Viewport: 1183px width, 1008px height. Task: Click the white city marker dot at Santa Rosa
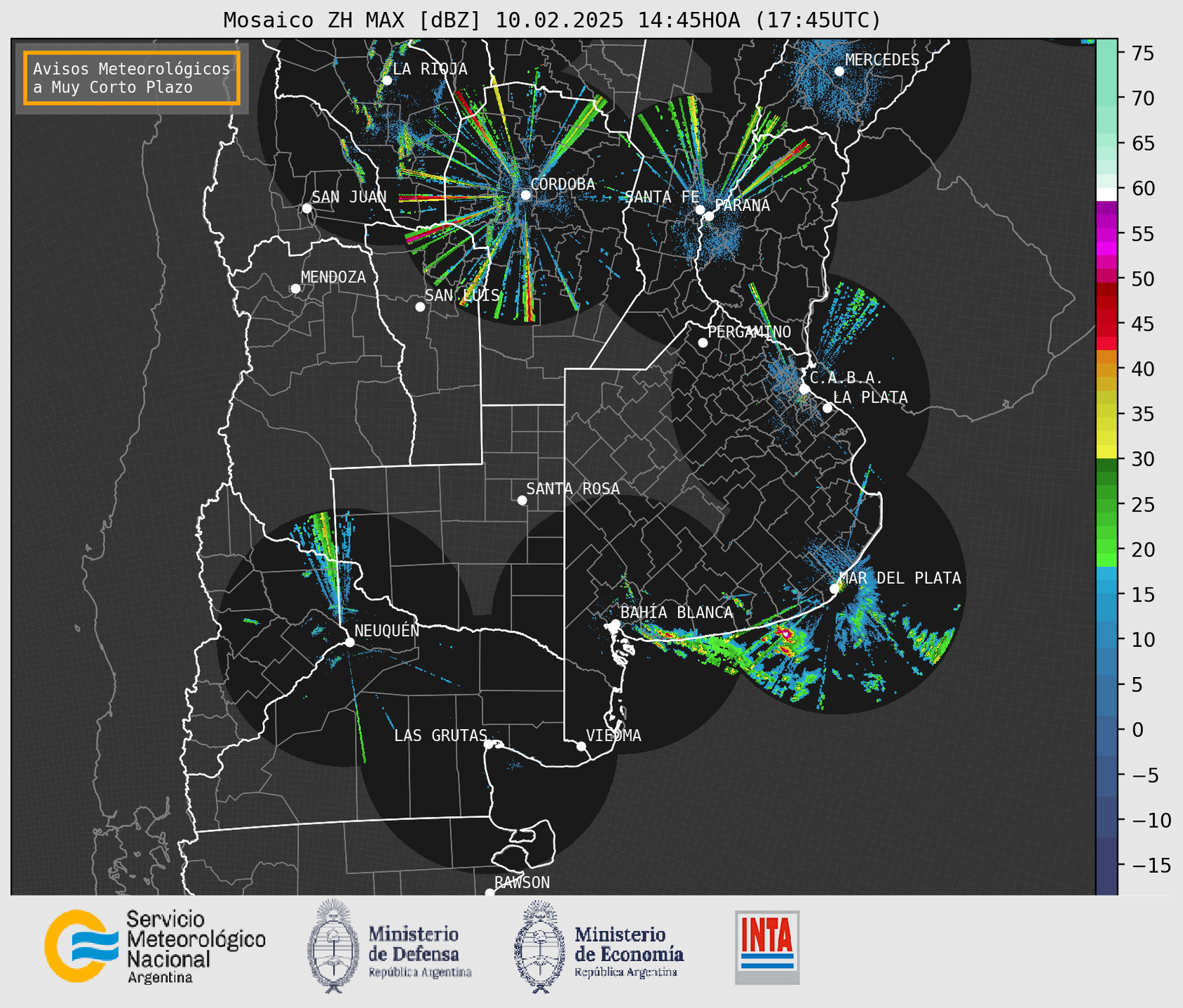pos(522,500)
